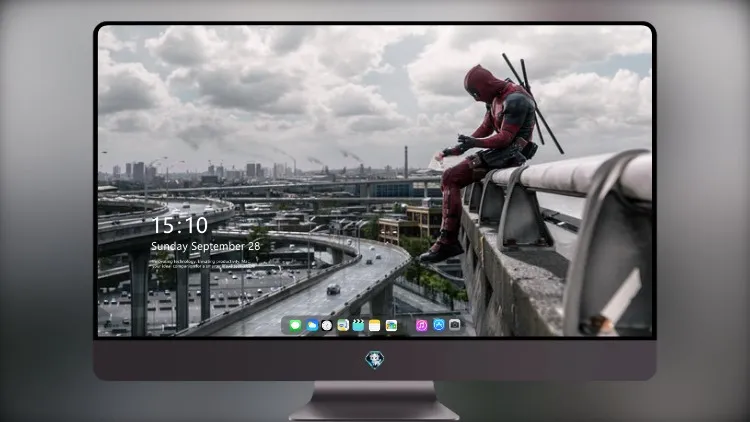Open the Camera app in the dock

tap(455, 325)
